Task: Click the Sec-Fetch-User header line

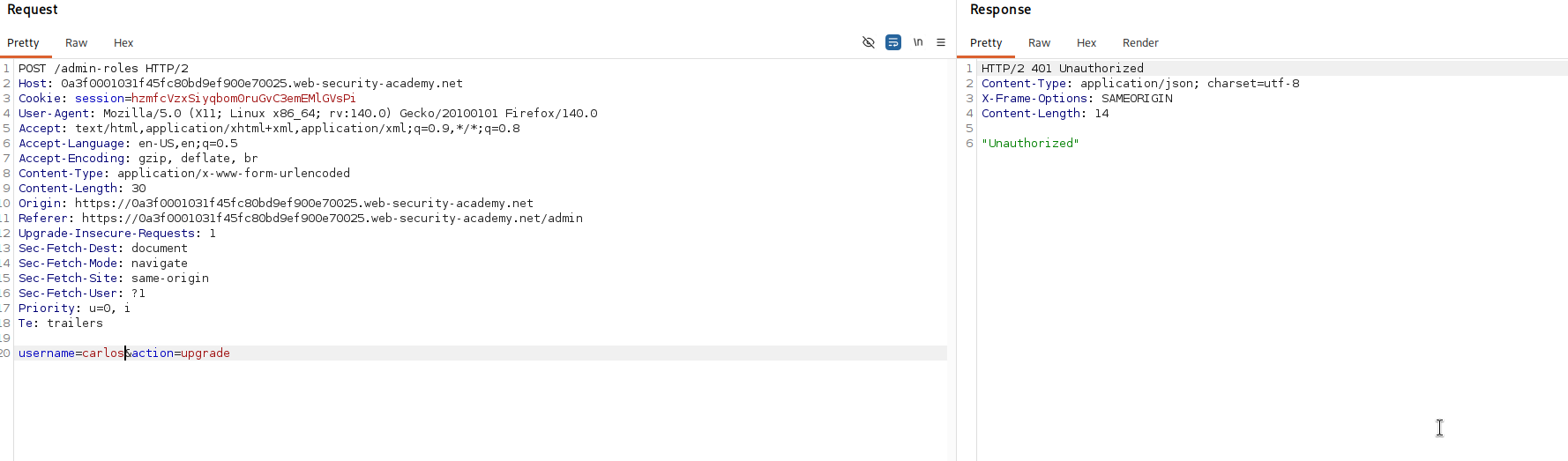Action: 82,293
